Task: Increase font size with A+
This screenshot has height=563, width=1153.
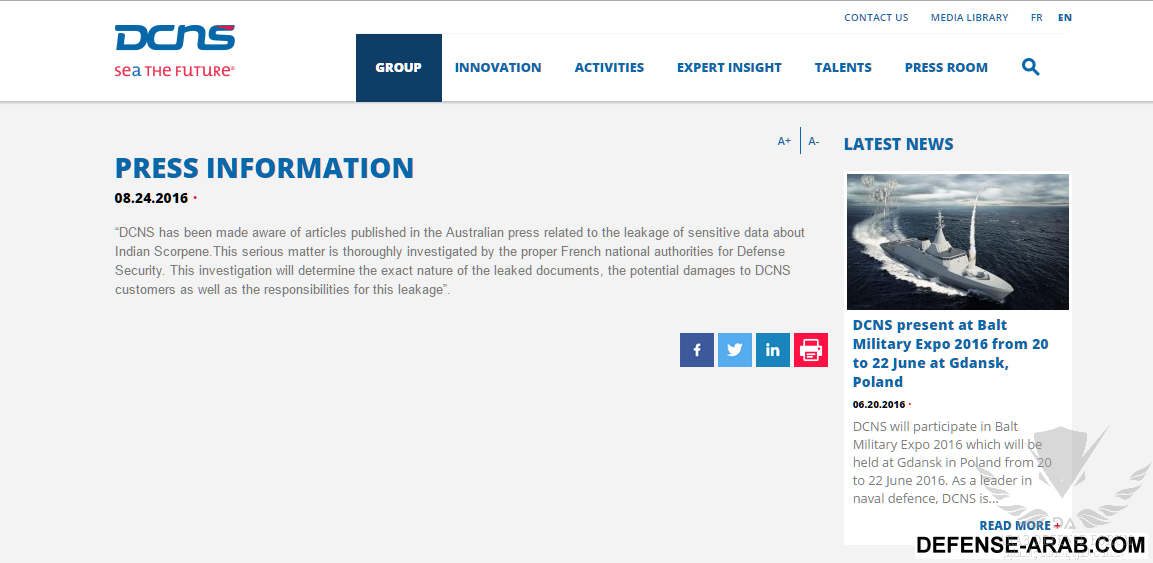Action: (785, 141)
